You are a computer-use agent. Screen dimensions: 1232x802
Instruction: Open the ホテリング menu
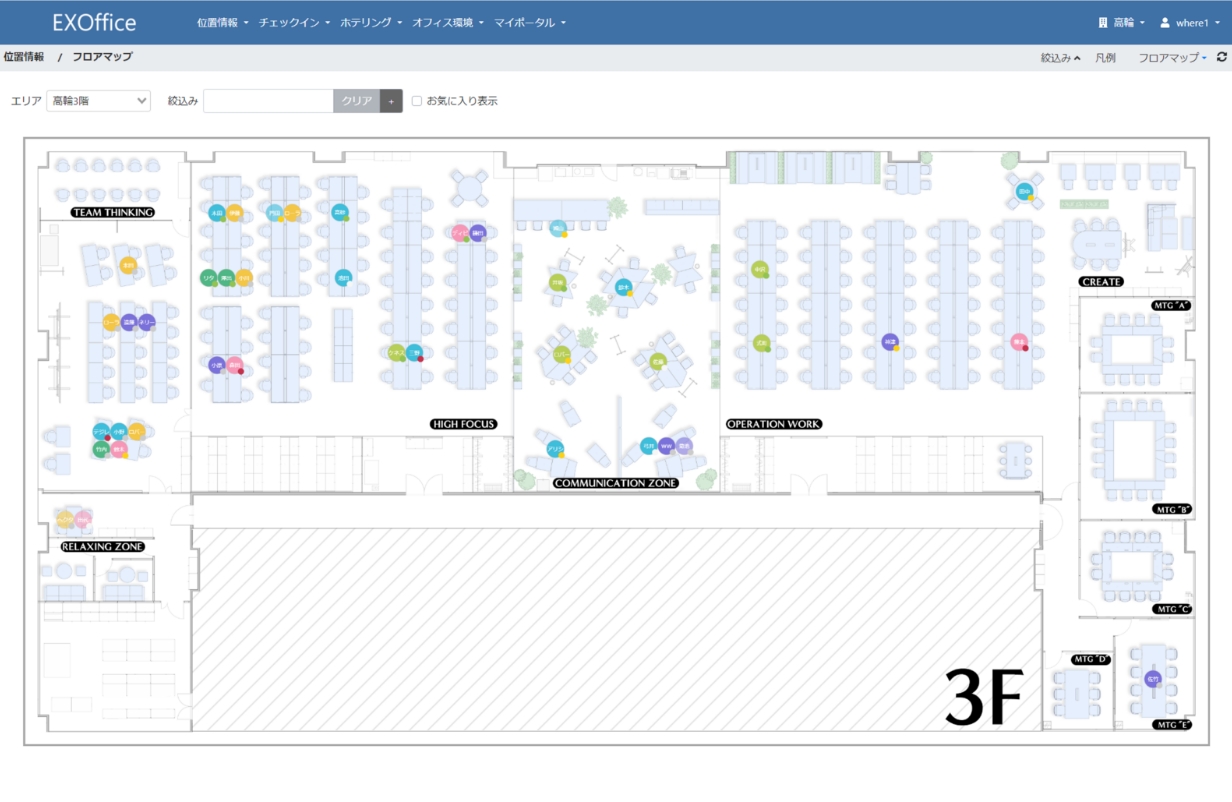(371, 23)
